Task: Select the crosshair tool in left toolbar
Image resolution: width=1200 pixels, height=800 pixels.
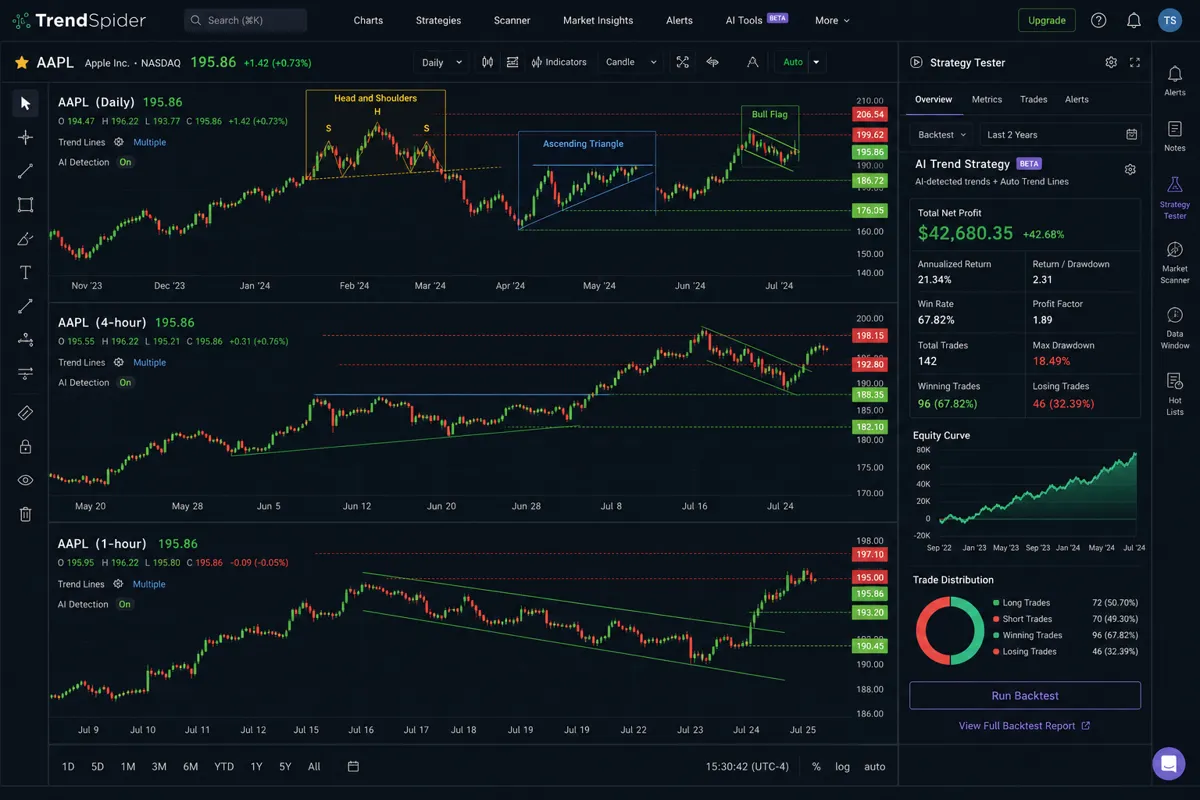Action: point(25,137)
